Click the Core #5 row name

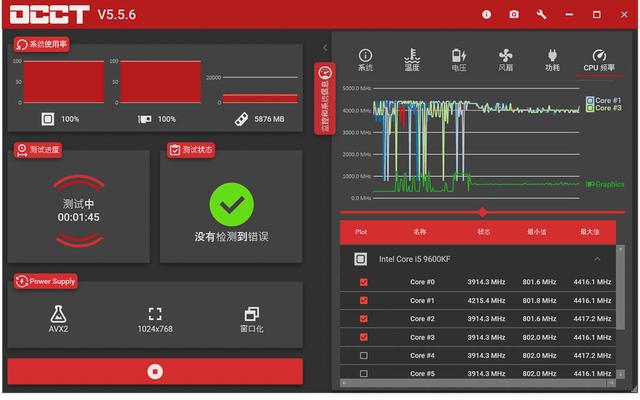(422, 373)
